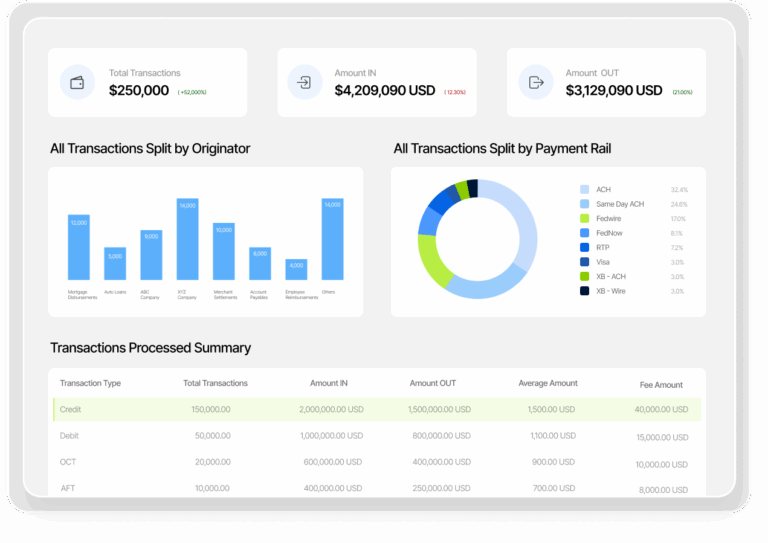The image size is (768, 543).
Task: Select the Employee Reimbursements bar
Action: [296, 269]
